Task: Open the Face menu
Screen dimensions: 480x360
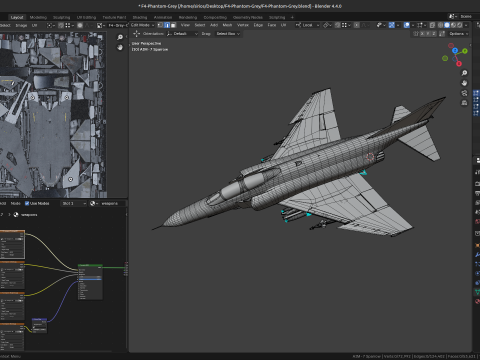Action: (x=272, y=25)
